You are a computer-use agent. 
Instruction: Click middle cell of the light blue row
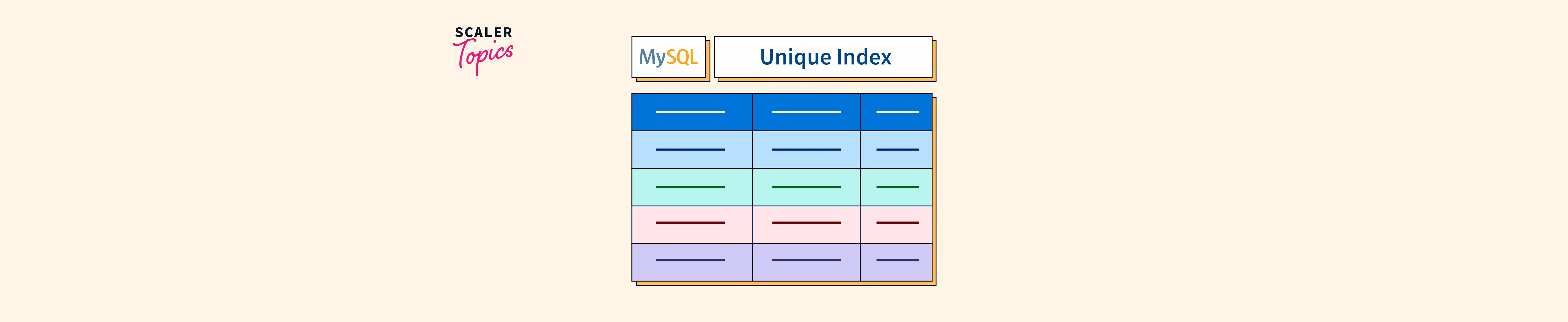click(x=806, y=150)
